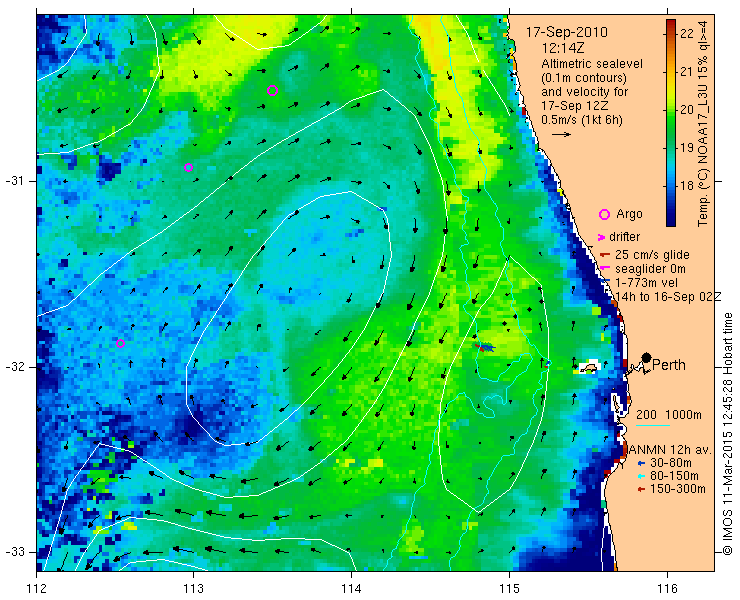Click the blue 30-80m ANMN arrow
Viewport: 740px width, 600px height.
(641, 464)
